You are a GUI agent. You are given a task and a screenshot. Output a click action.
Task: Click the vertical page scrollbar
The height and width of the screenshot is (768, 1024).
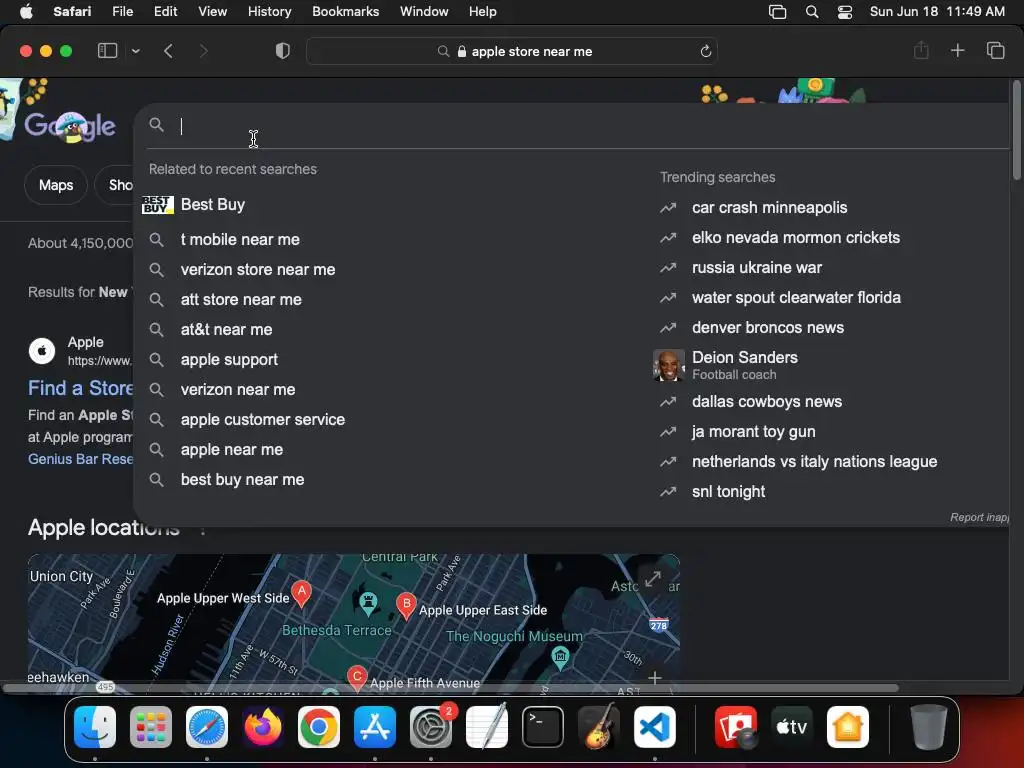1016,129
